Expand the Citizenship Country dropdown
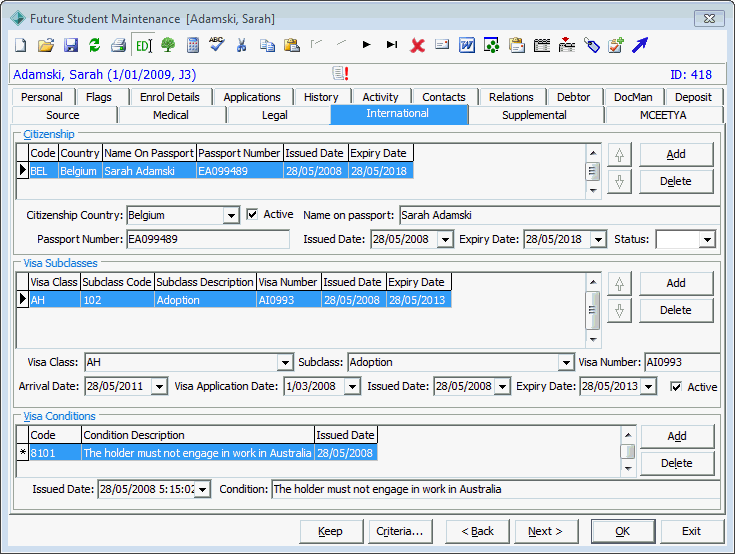Image resolution: width=735 pixels, height=554 pixels. tap(231, 216)
